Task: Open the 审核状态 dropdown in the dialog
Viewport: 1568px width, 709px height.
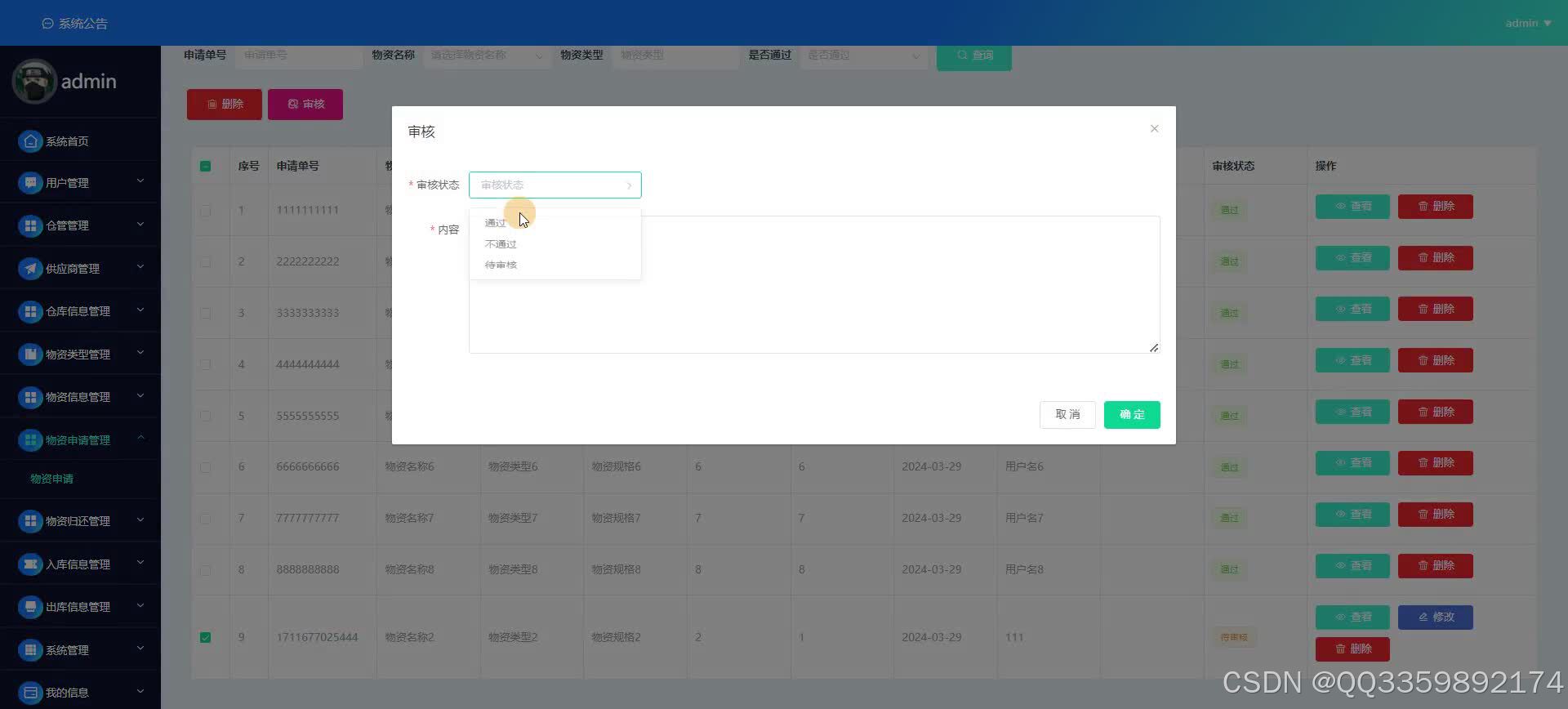Action: (555, 185)
